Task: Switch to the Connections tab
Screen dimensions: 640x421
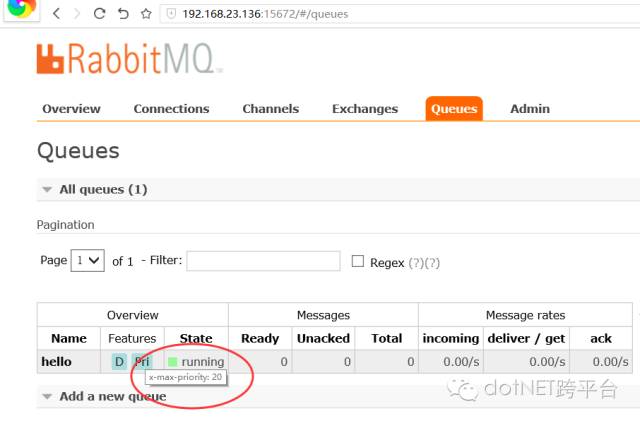Action: [x=171, y=109]
